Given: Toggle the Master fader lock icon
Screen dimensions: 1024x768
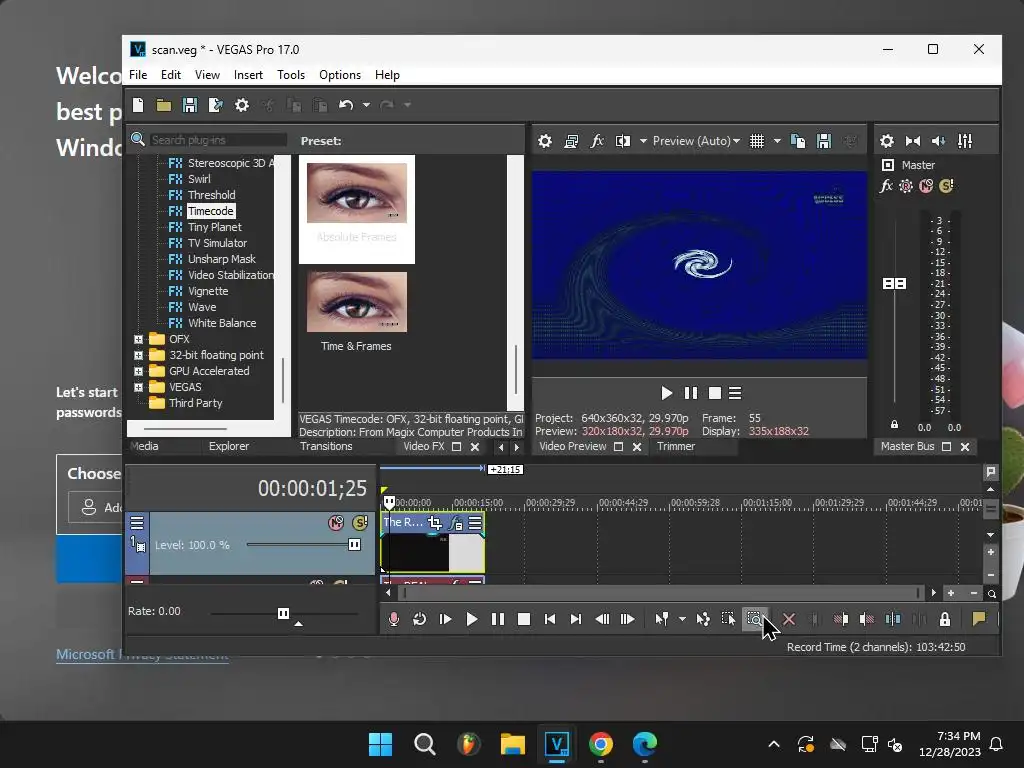Looking at the screenshot, I should (894, 425).
